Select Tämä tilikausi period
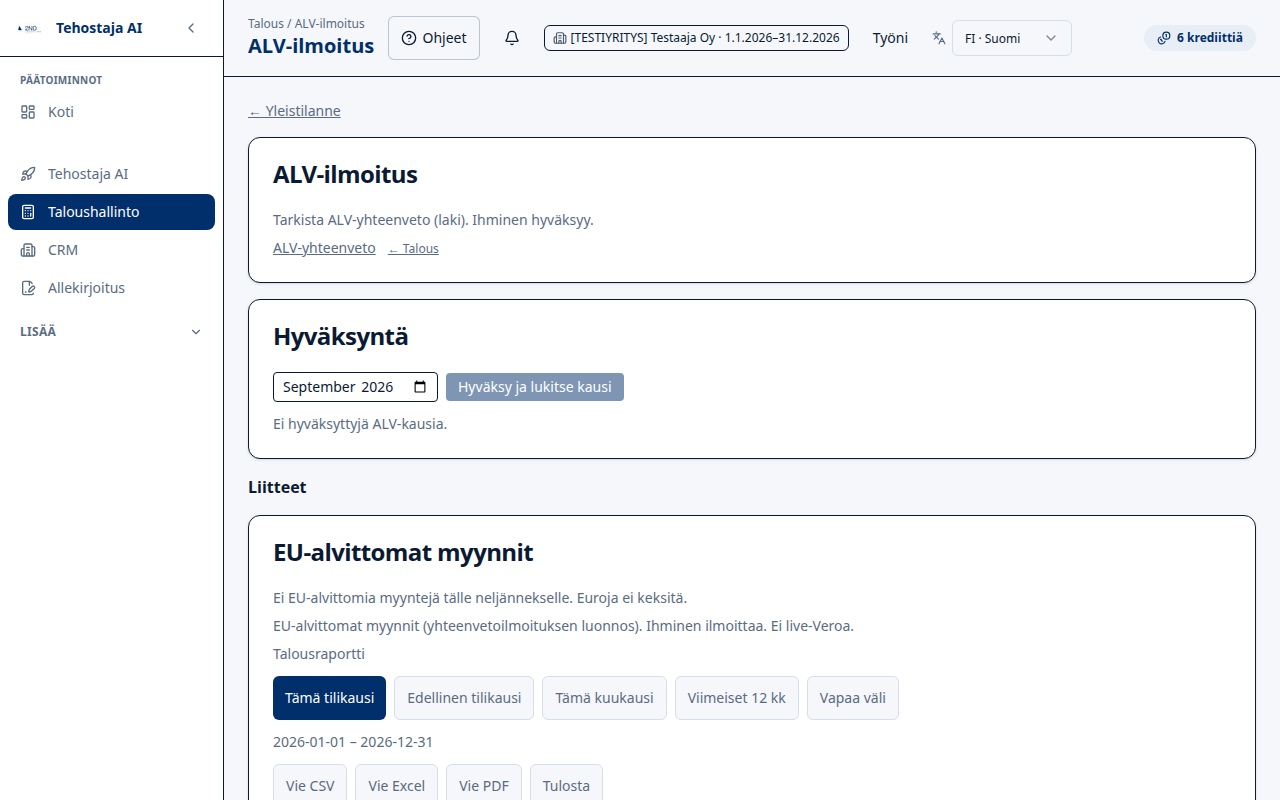1280x800 pixels. 329,698
